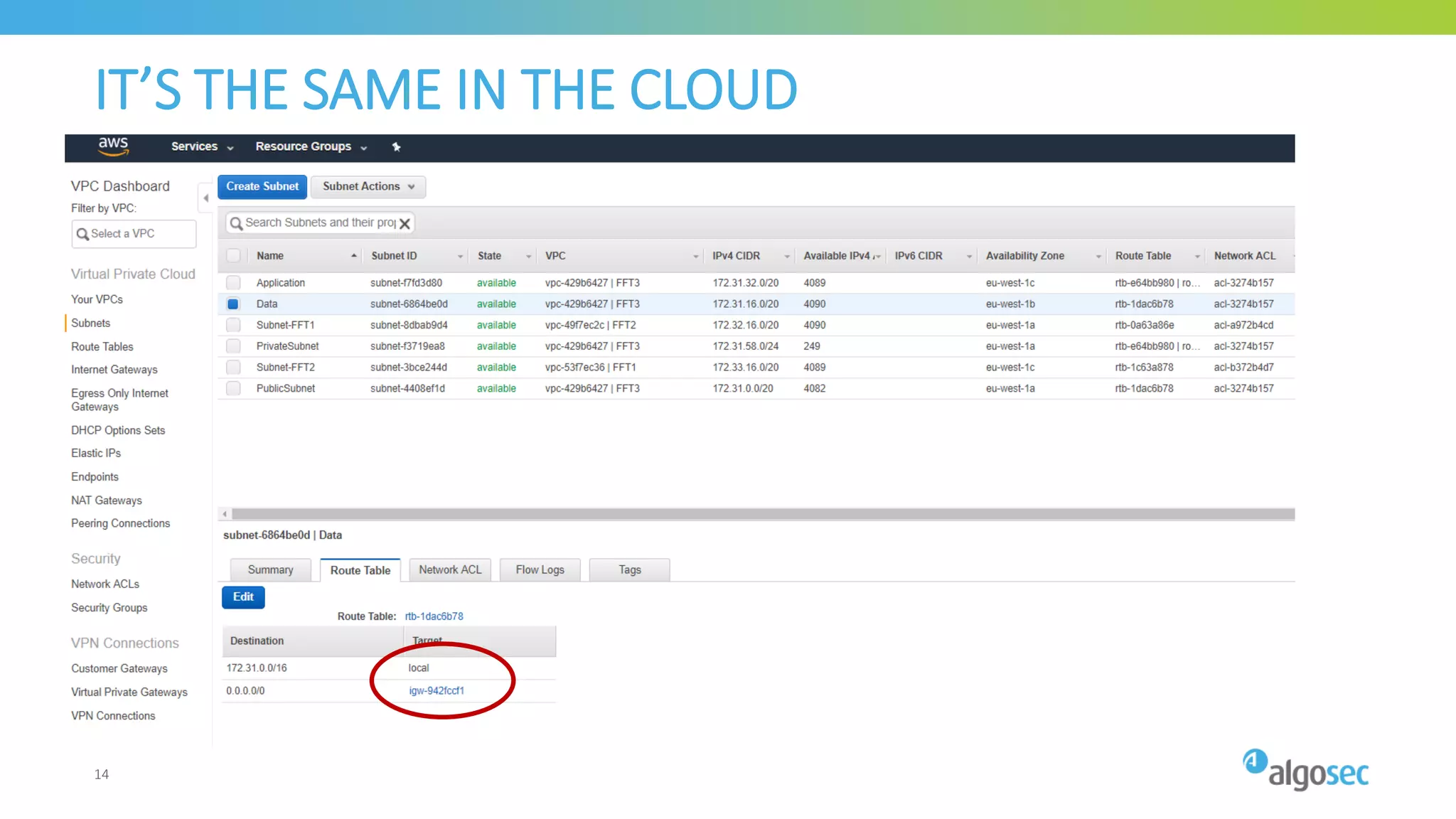Click the left scroll arrow on horizontal scrollbar

(225, 514)
